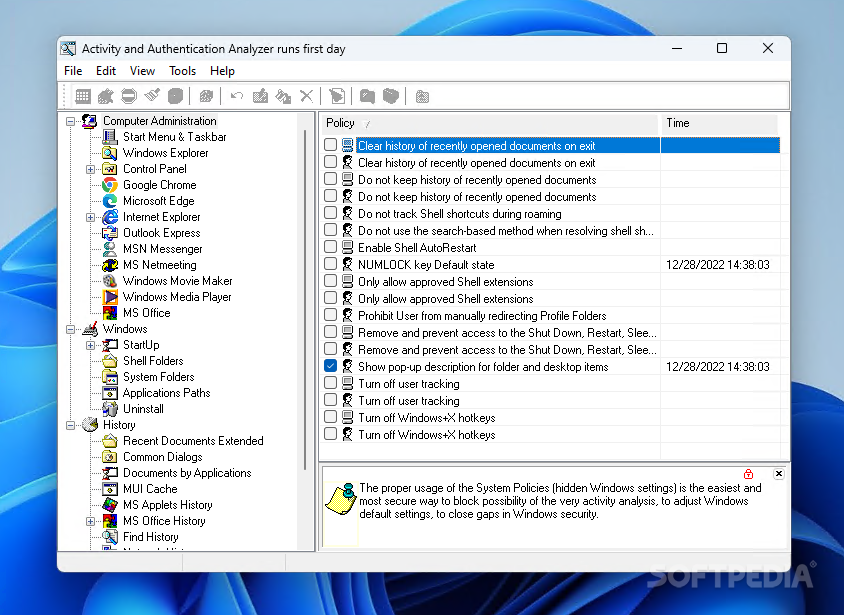Collapse the History tree node
This screenshot has height=615, width=844.
click(71, 426)
